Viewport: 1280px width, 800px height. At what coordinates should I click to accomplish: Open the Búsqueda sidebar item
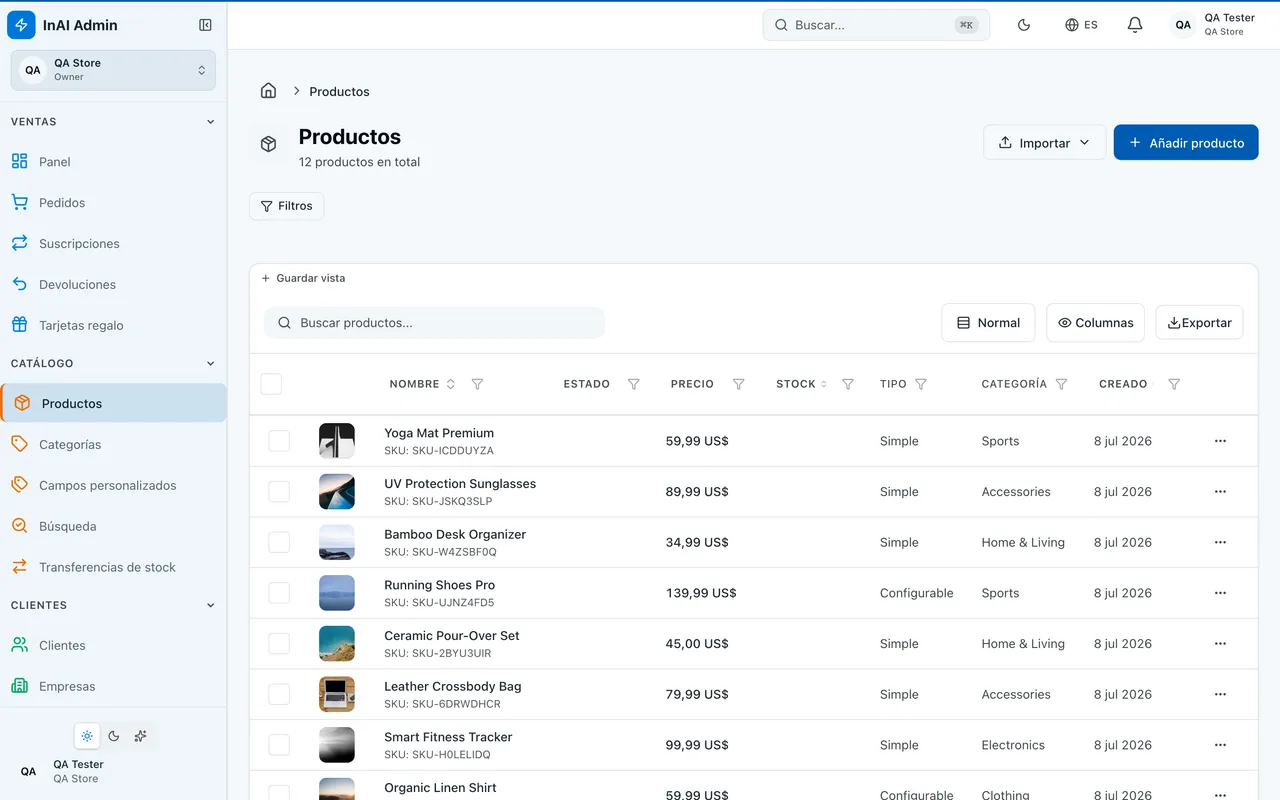113,527
